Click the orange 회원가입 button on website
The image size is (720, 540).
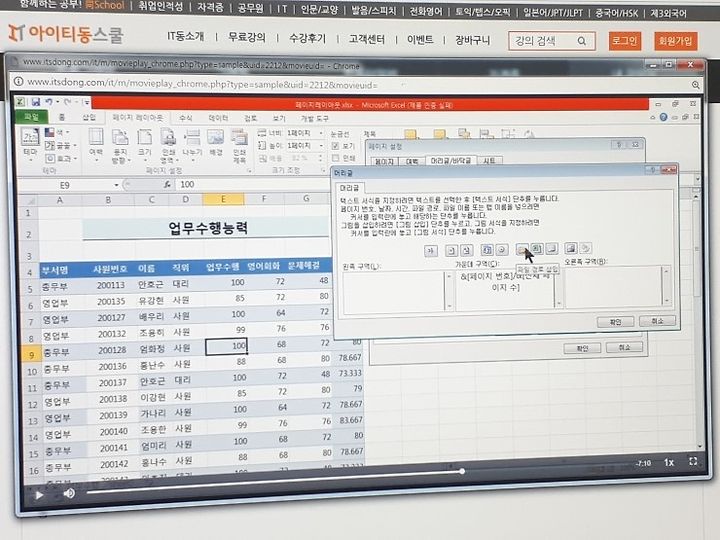click(x=675, y=41)
